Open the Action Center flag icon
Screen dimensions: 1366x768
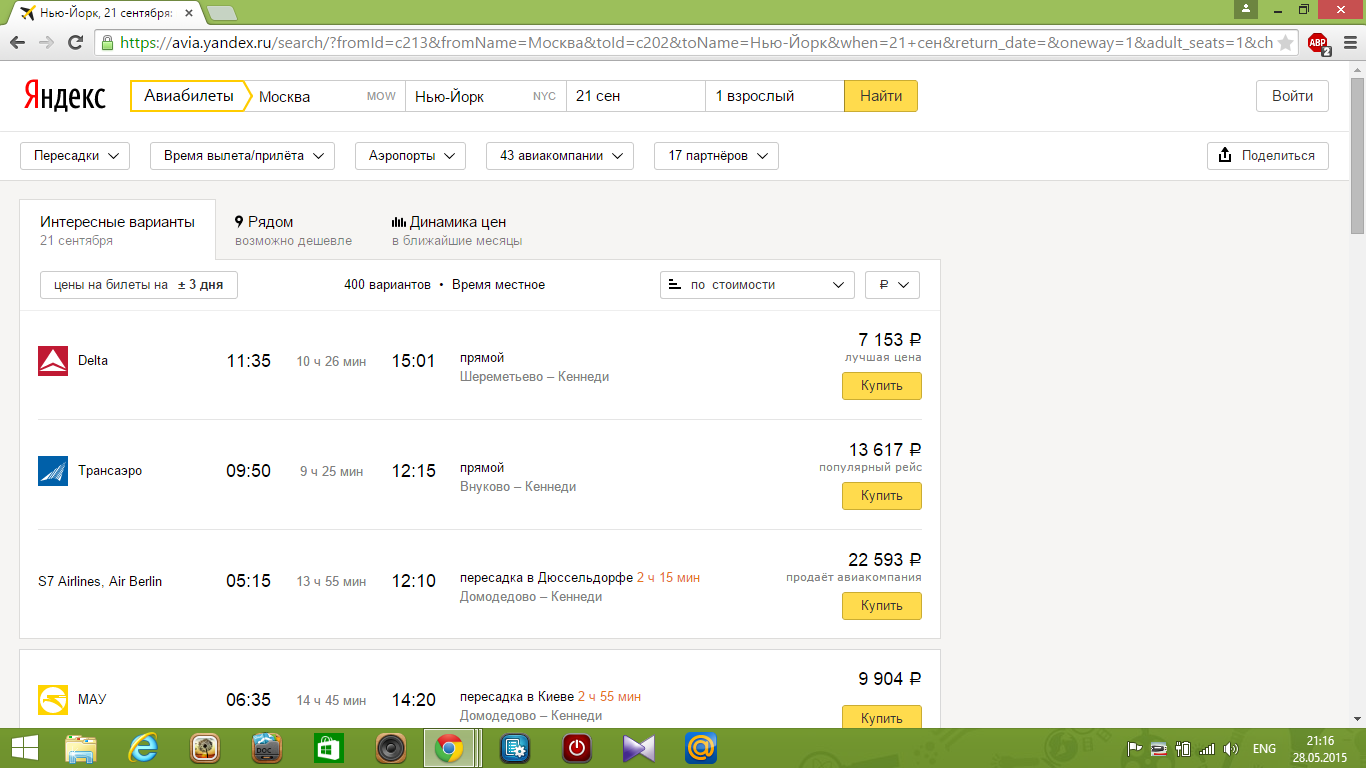click(1135, 748)
